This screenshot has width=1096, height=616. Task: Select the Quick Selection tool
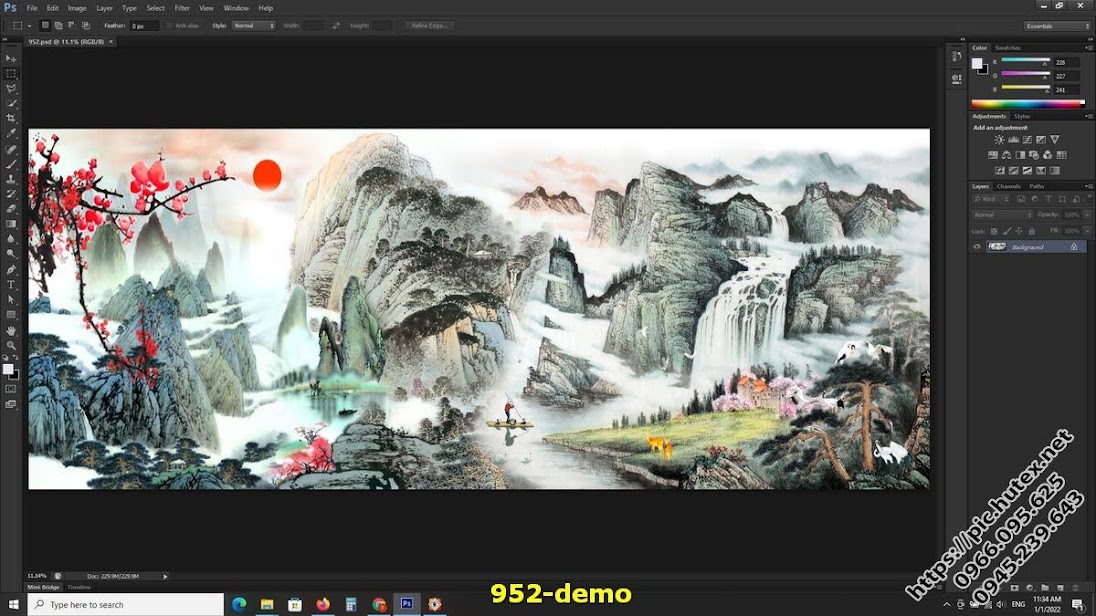pos(11,103)
